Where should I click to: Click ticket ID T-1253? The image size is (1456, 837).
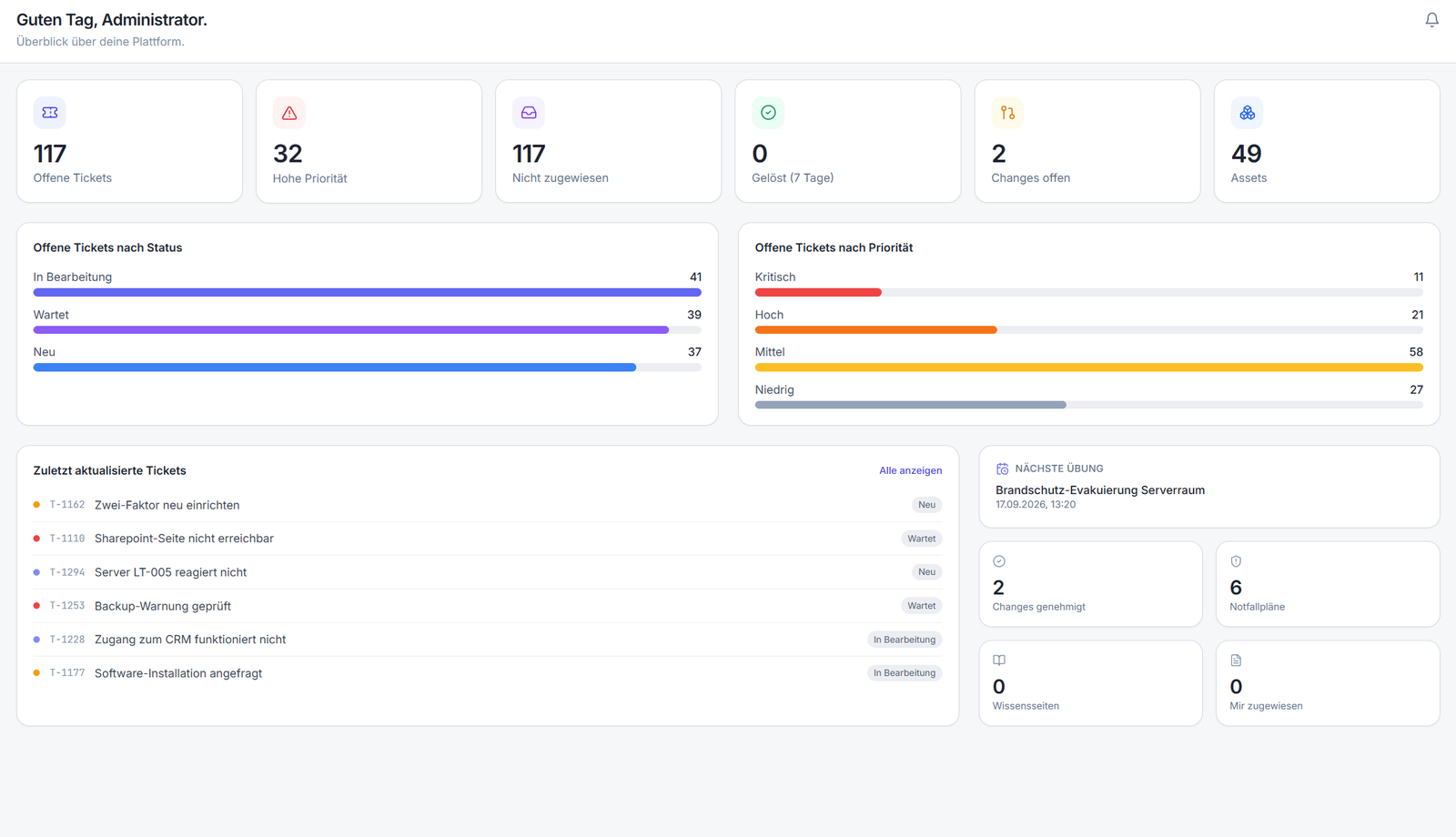tap(67, 606)
